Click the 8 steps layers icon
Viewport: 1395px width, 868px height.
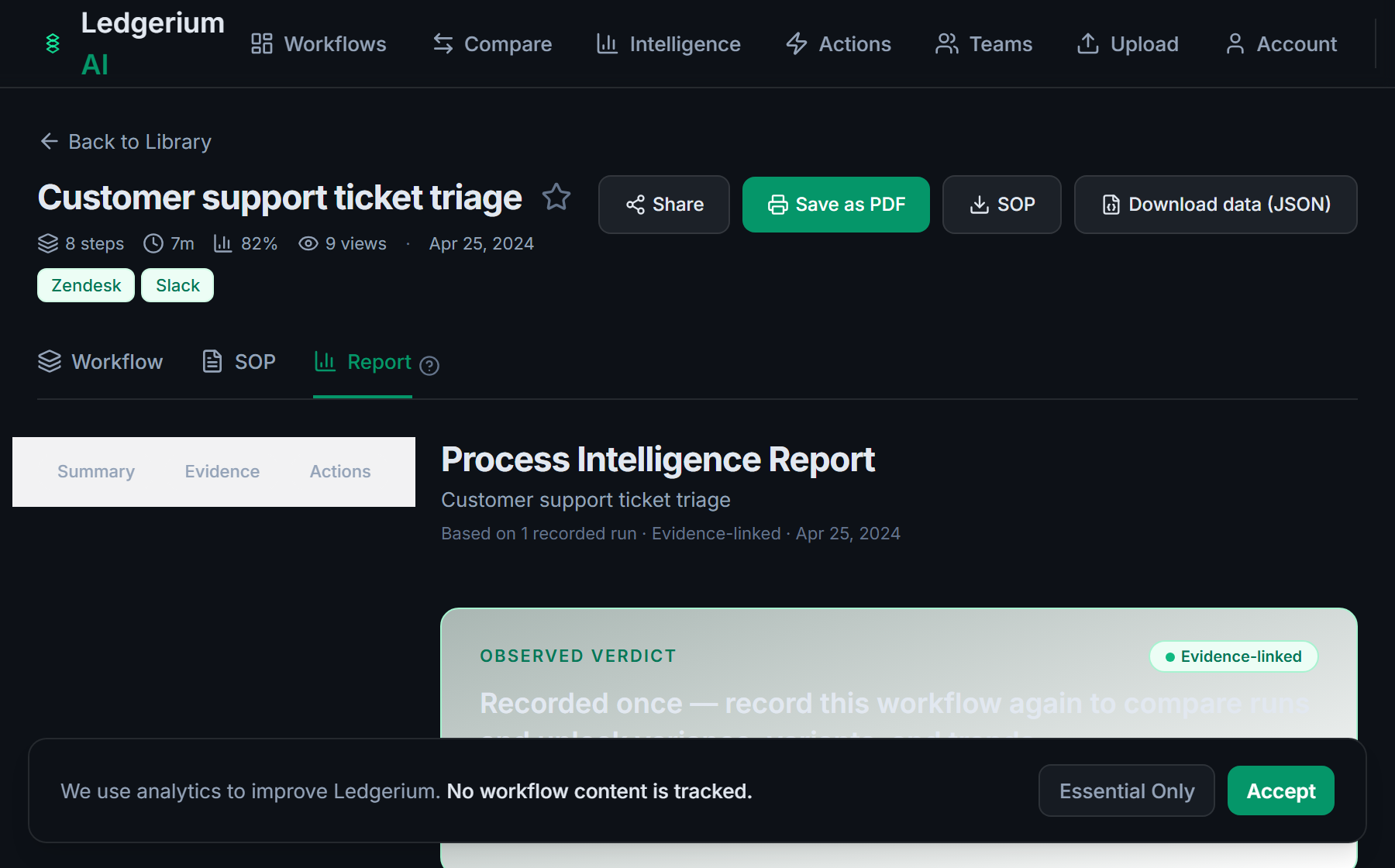coord(48,244)
